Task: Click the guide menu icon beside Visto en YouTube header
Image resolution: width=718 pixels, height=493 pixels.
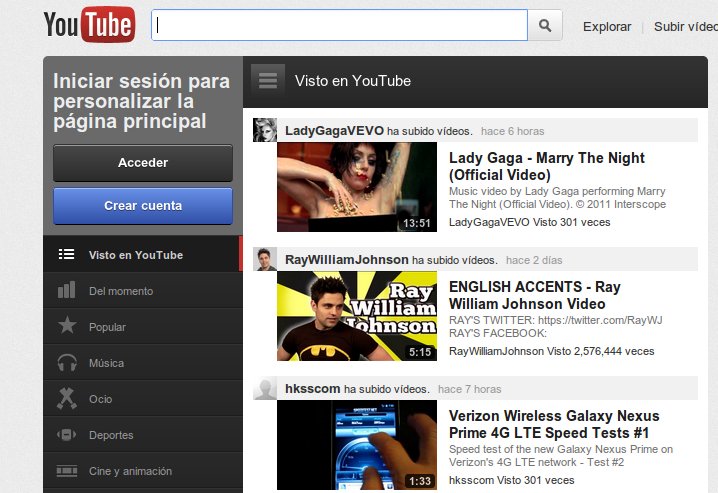Action: (x=268, y=81)
